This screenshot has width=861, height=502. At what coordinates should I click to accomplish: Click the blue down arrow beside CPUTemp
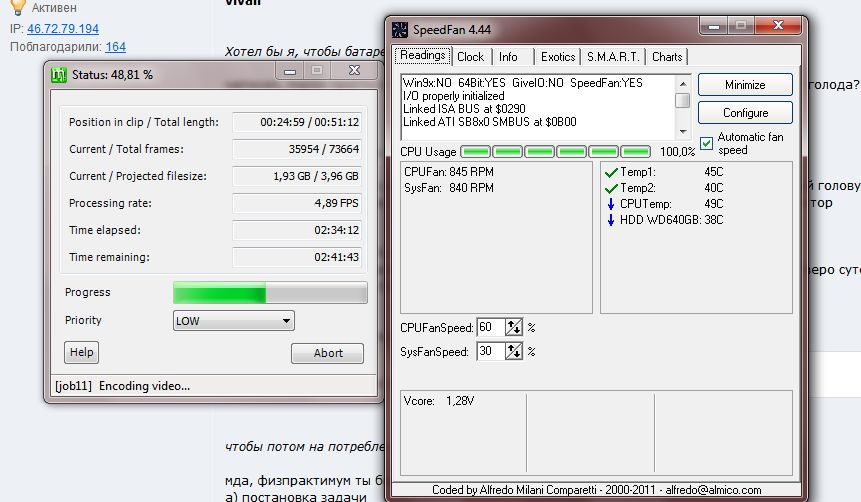click(611, 204)
